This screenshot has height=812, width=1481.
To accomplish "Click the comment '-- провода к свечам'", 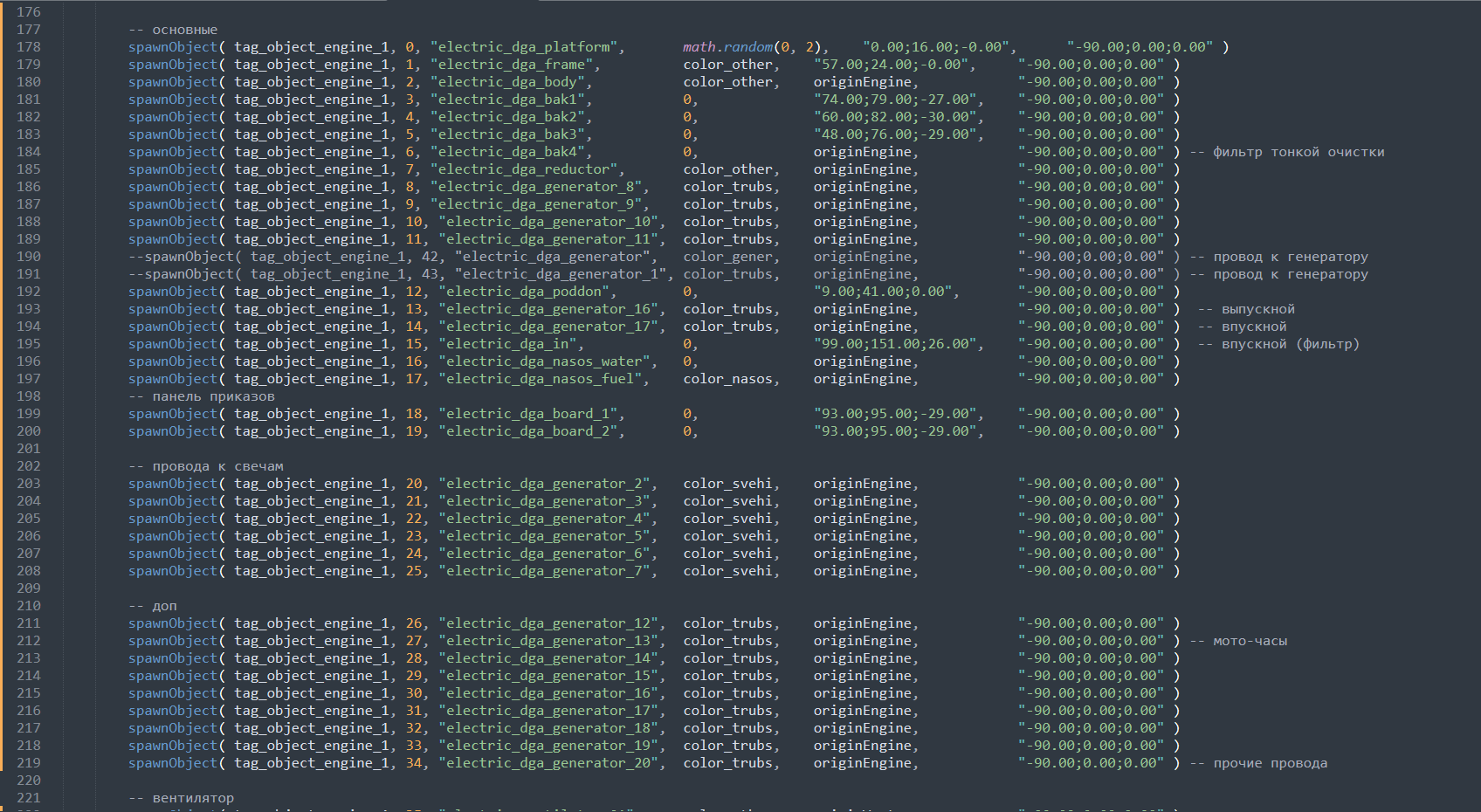I will 206,466.
